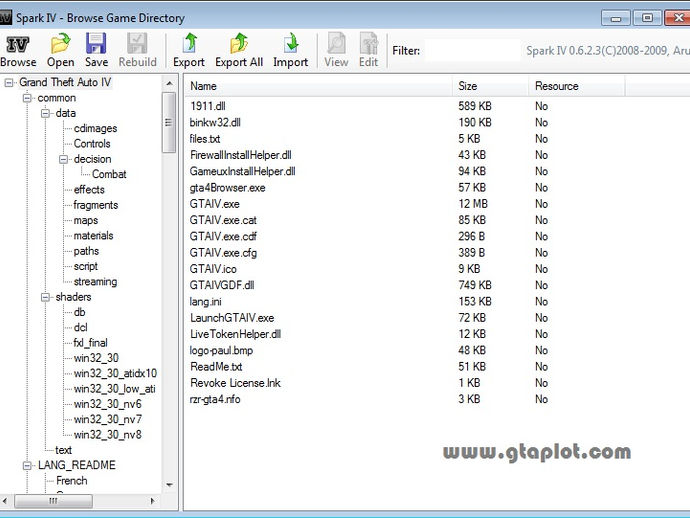
Task: Click the View toolbar icon
Action: (x=336, y=44)
